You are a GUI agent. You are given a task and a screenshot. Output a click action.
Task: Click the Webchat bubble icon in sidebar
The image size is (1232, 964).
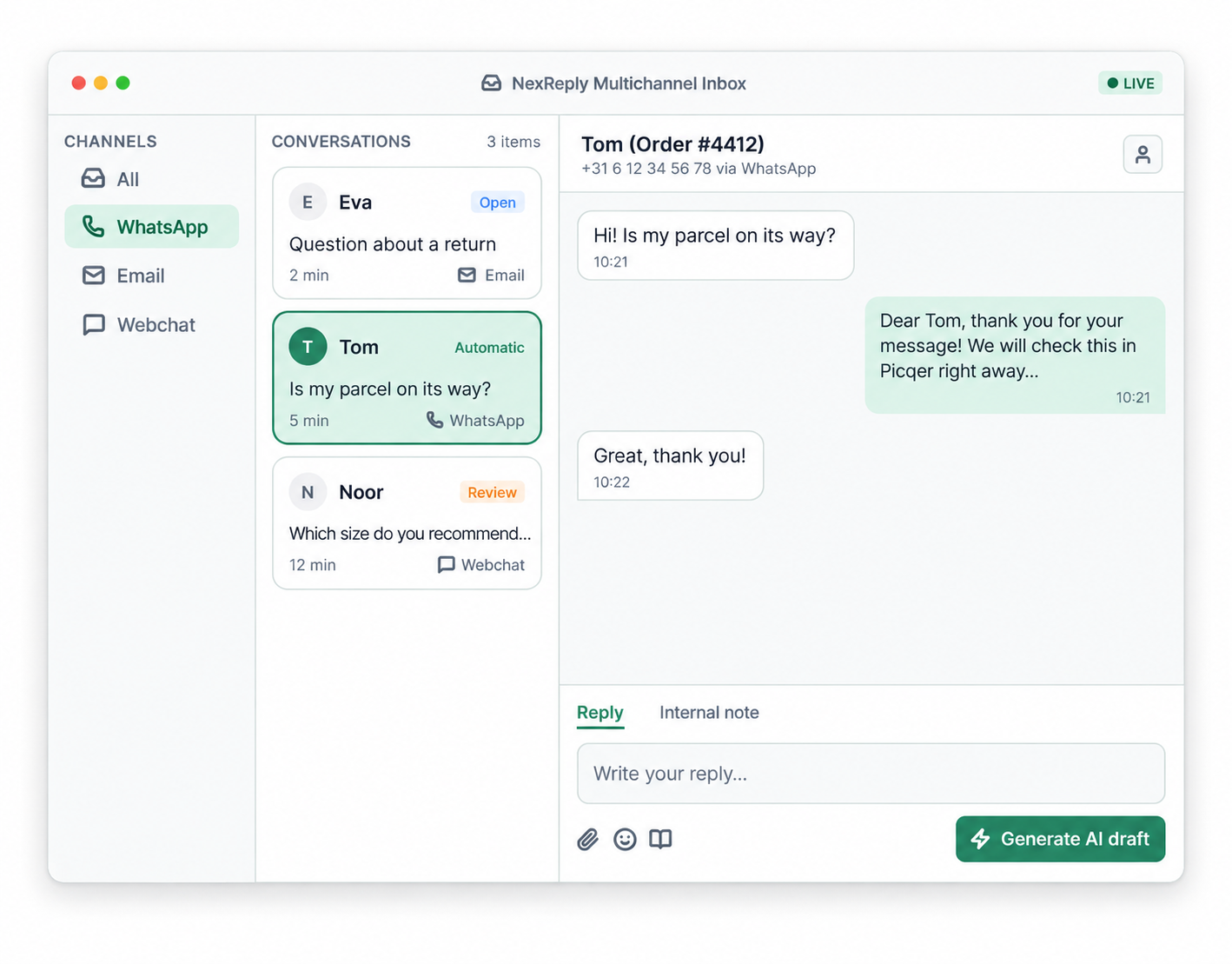(93, 325)
